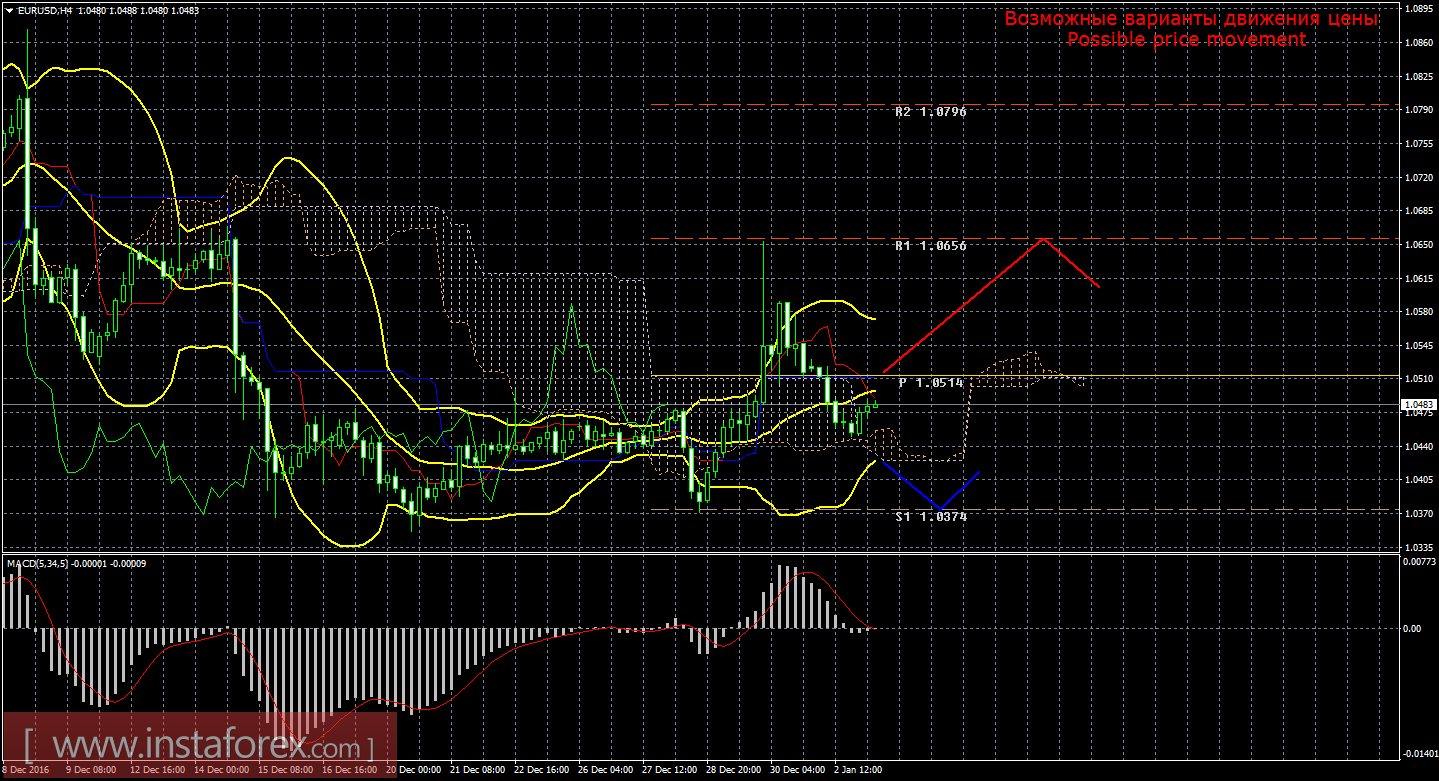The height and width of the screenshot is (781, 1439).
Task: Select the 26 Dec 04:00 time label
Action: [607, 771]
